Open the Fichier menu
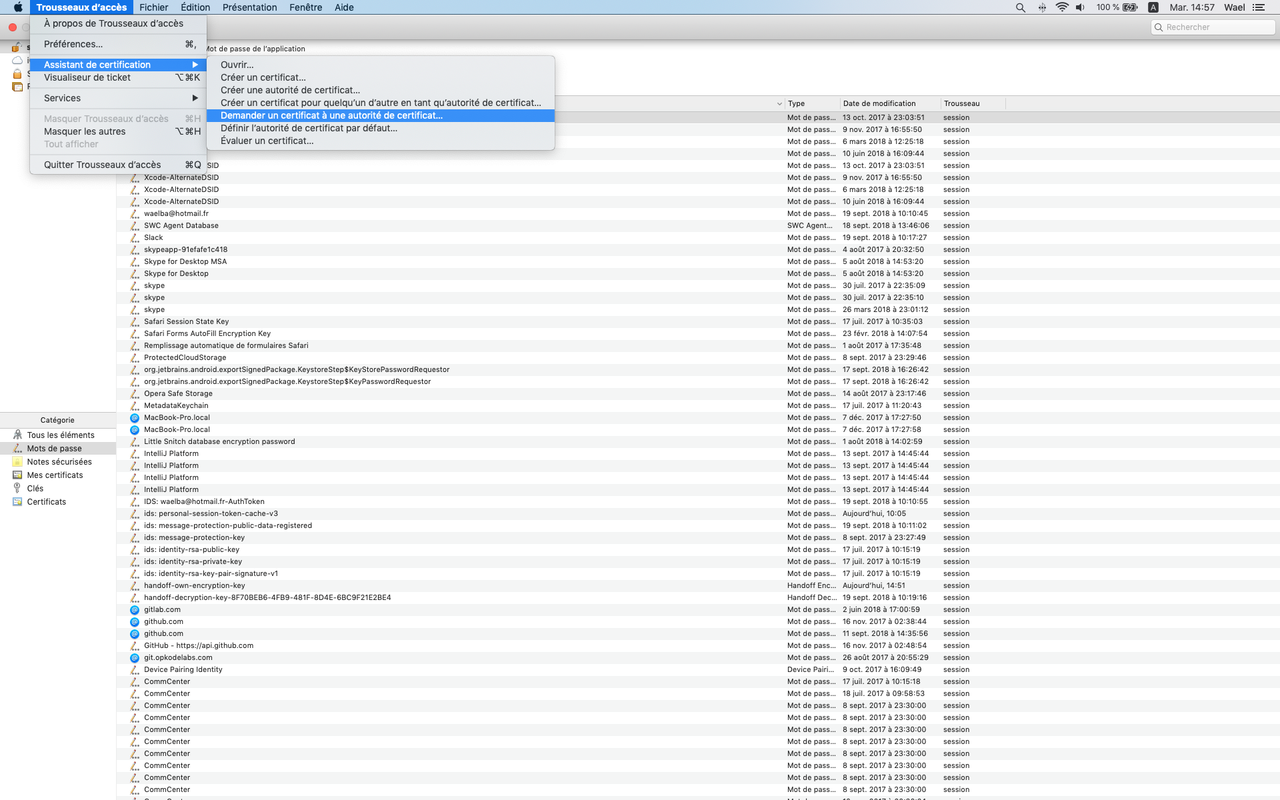This screenshot has height=800, width=1280. coord(154,7)
